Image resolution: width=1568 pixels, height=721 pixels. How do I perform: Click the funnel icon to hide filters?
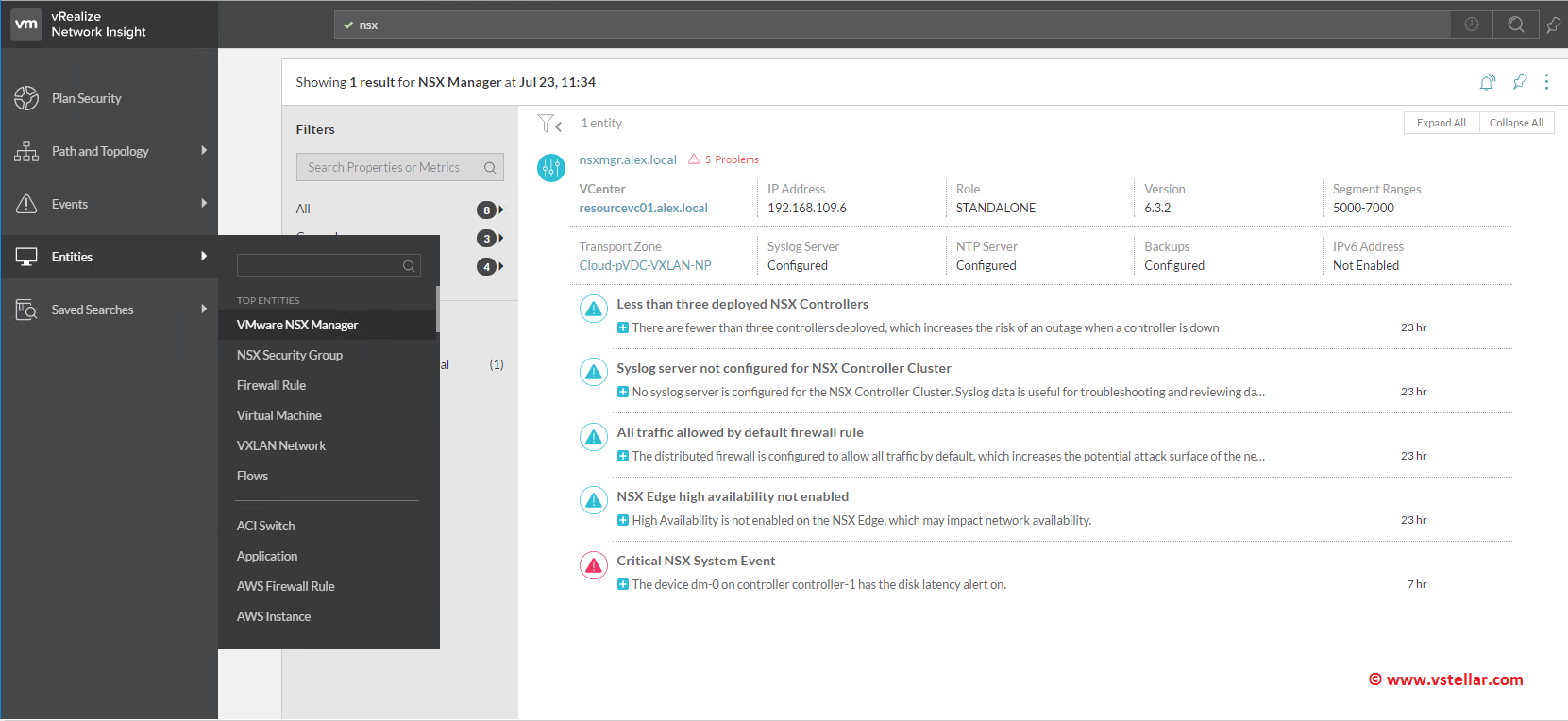point(549,124)
